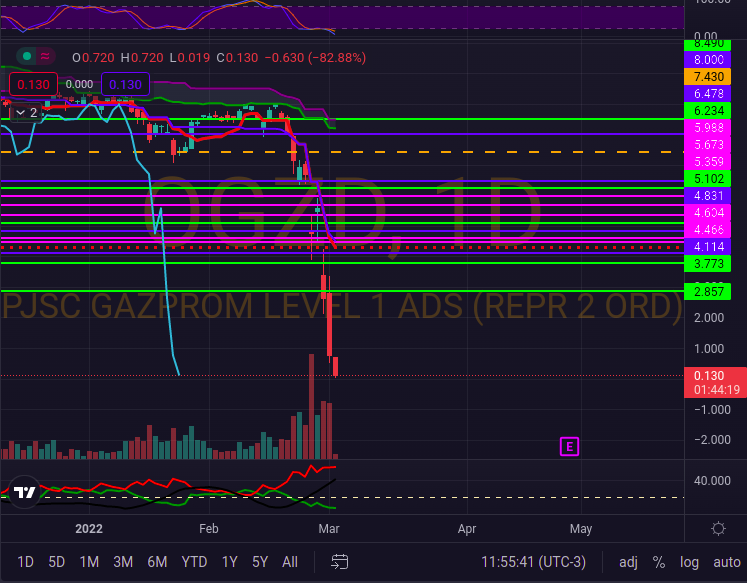Click the 8.000 purple price label
This screenshot has height=583, width=747.
708,60
